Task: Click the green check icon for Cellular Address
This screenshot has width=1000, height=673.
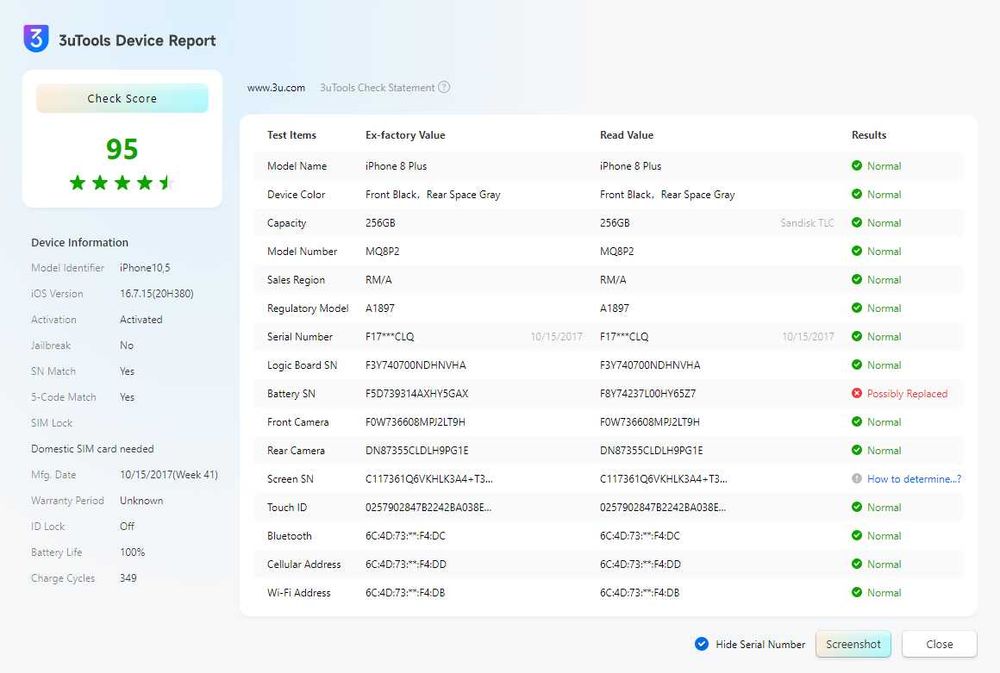Action: (x=857, y=564)
